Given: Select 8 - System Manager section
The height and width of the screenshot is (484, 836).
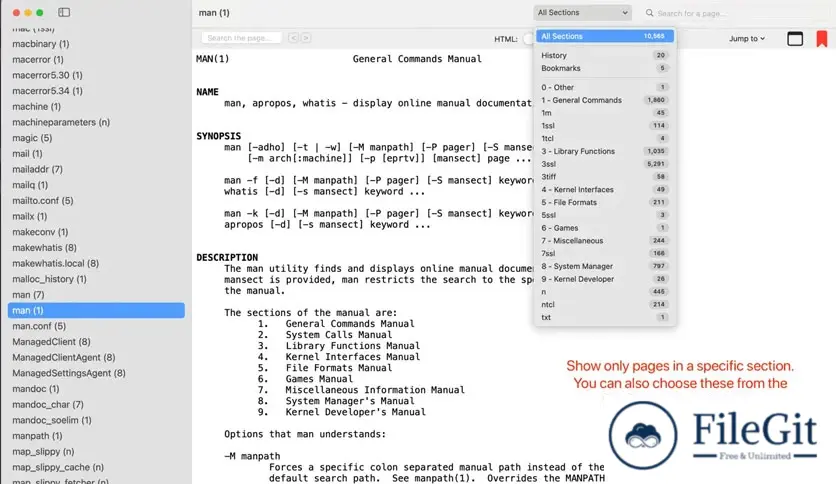Looking at the screenshot, I should (x=605, y=267).
